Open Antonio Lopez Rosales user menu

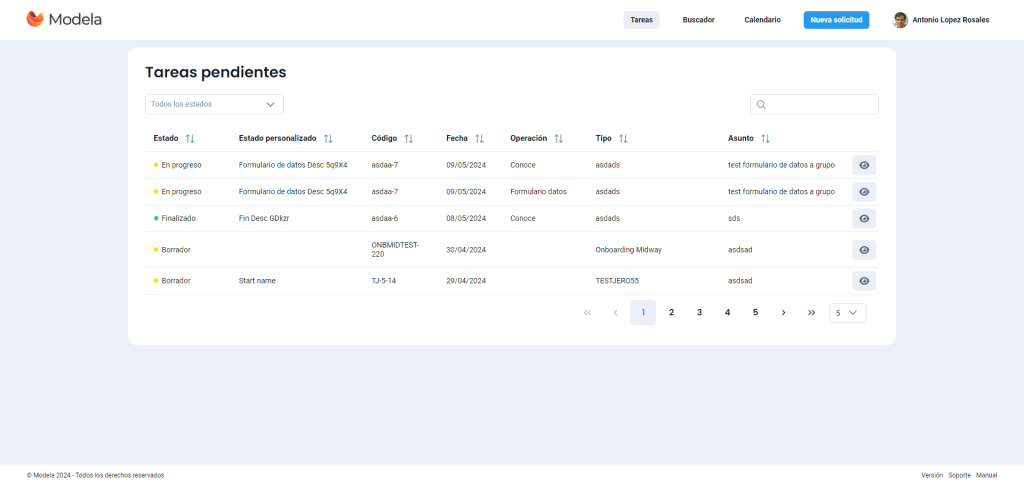coord(940,20)
